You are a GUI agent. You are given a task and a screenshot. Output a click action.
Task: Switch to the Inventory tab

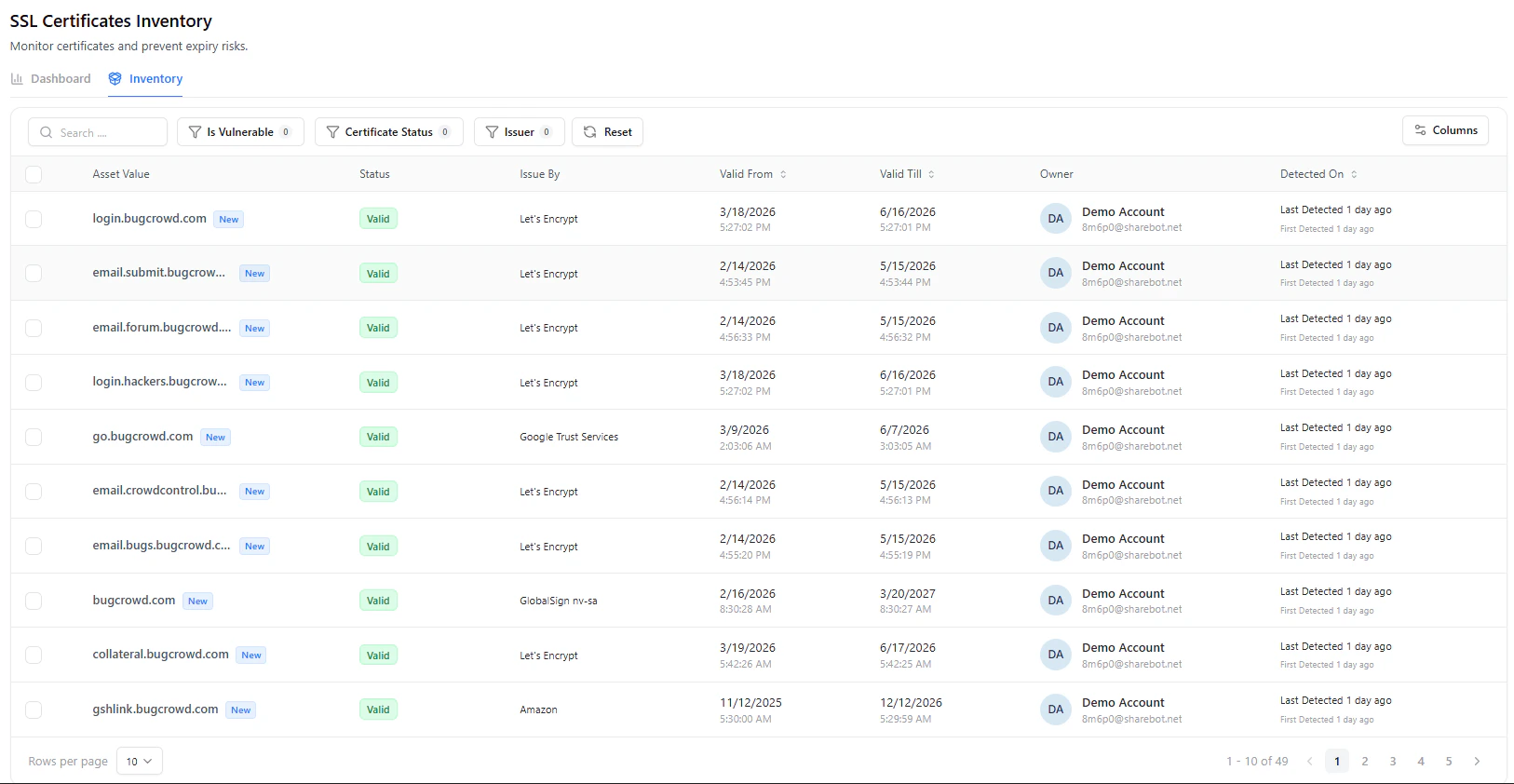145,79
